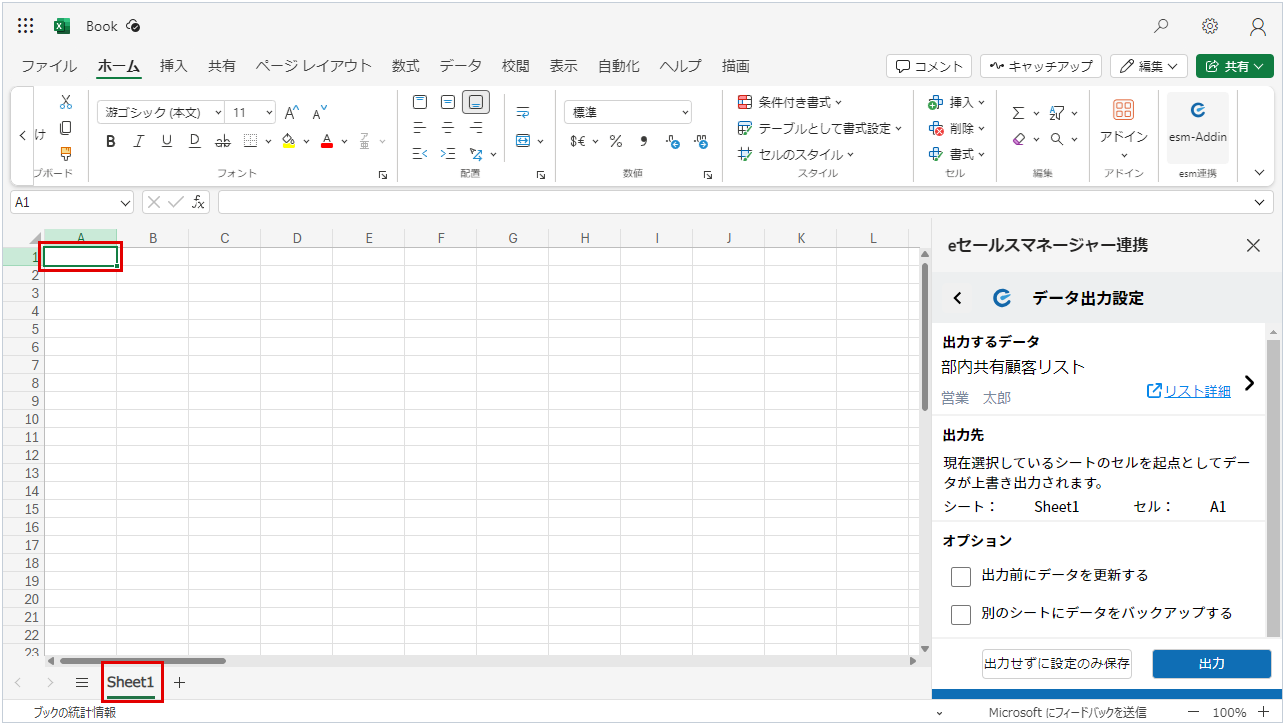Open the font size dropdown showing 11
Viewport: 1284px width, 724px height.
268,113
